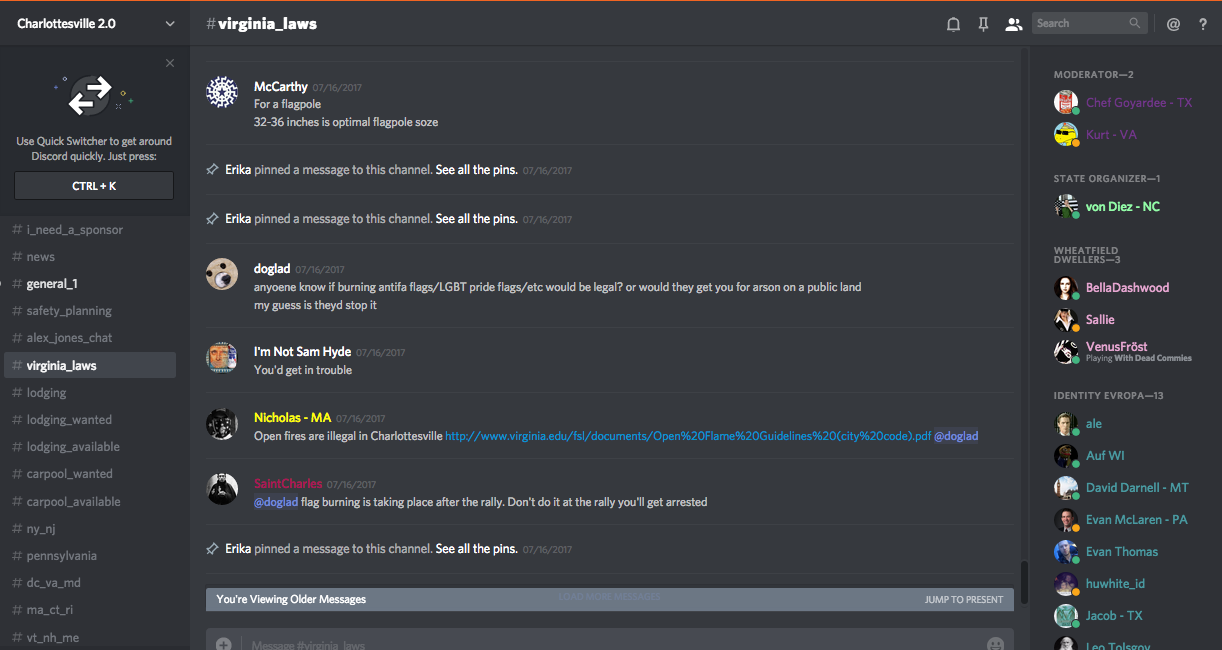Select member von Diez - NC
The width and height of the screenshot is (1222, 650).
point(1122,207)
